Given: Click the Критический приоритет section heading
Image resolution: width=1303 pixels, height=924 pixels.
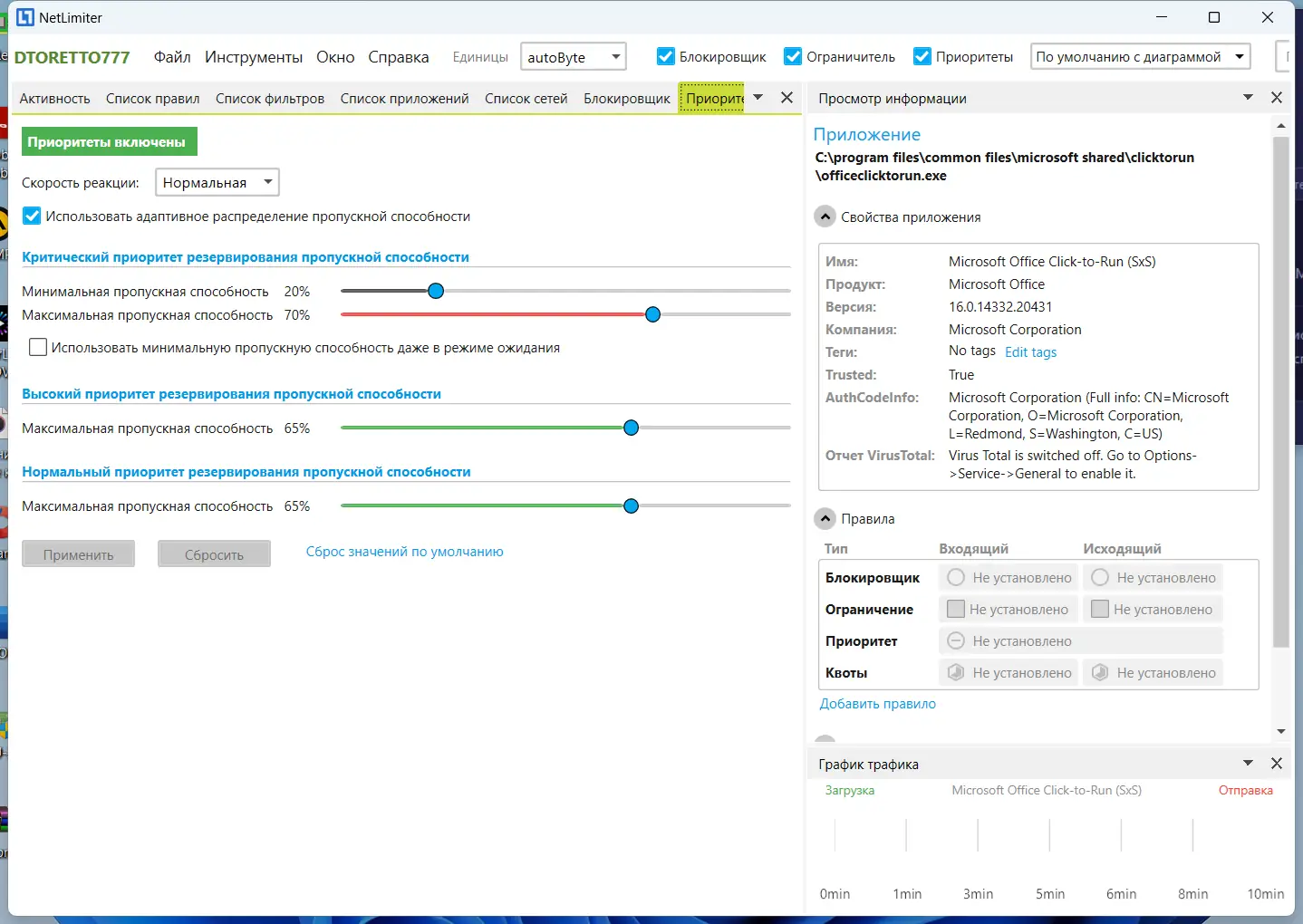Looking at the screenshot, I should pos(246,257).
